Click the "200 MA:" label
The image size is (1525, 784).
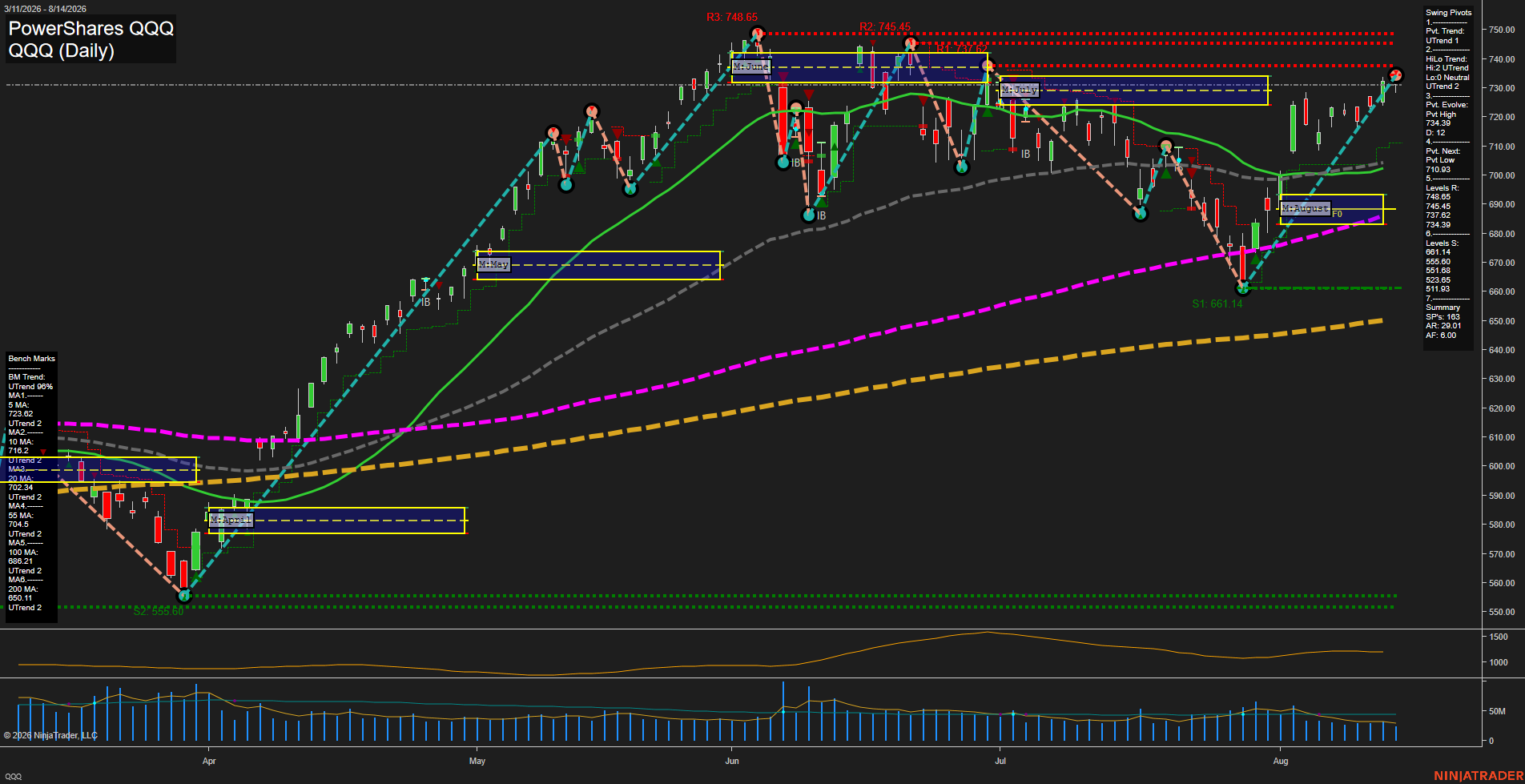pyautogui.click(x=22, y=589)
